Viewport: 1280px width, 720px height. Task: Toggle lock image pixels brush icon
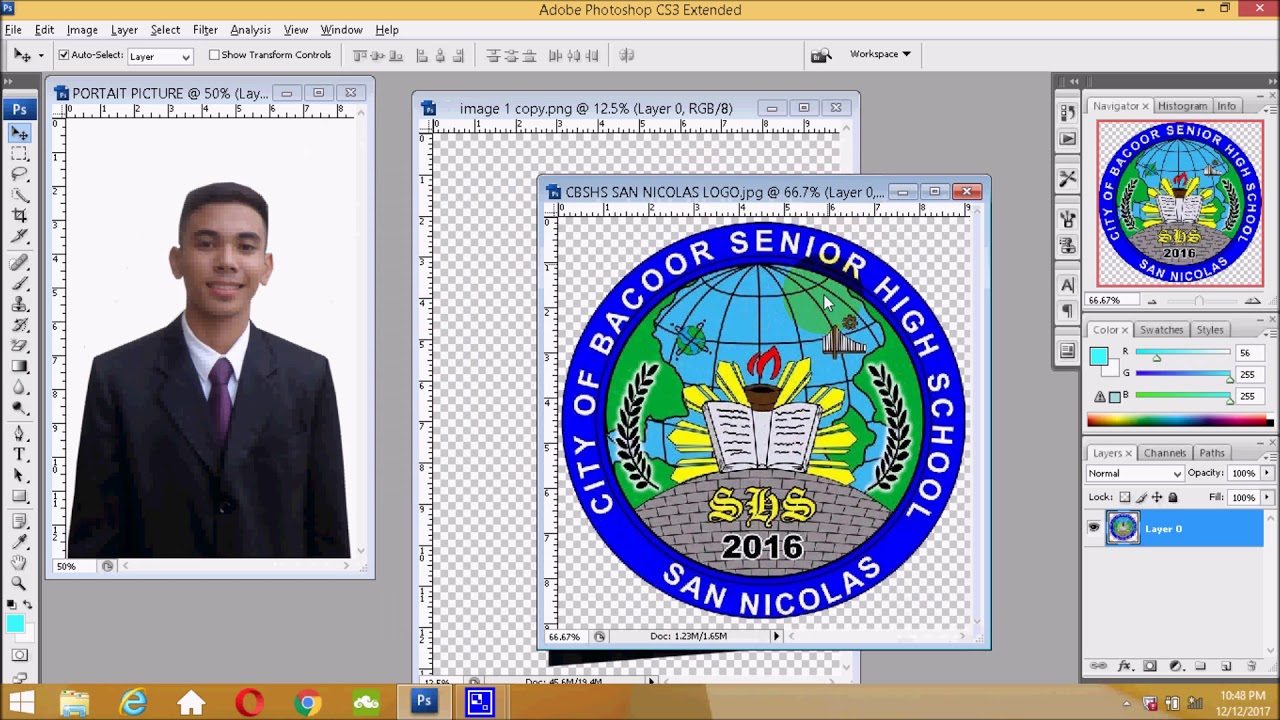(1141, 497)
